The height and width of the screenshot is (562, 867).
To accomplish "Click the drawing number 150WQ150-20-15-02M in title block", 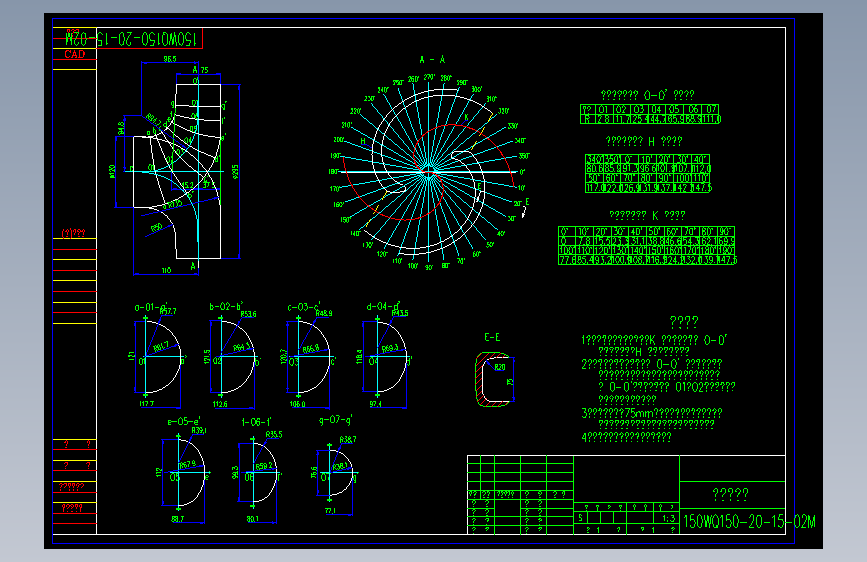I will [749, 522].
